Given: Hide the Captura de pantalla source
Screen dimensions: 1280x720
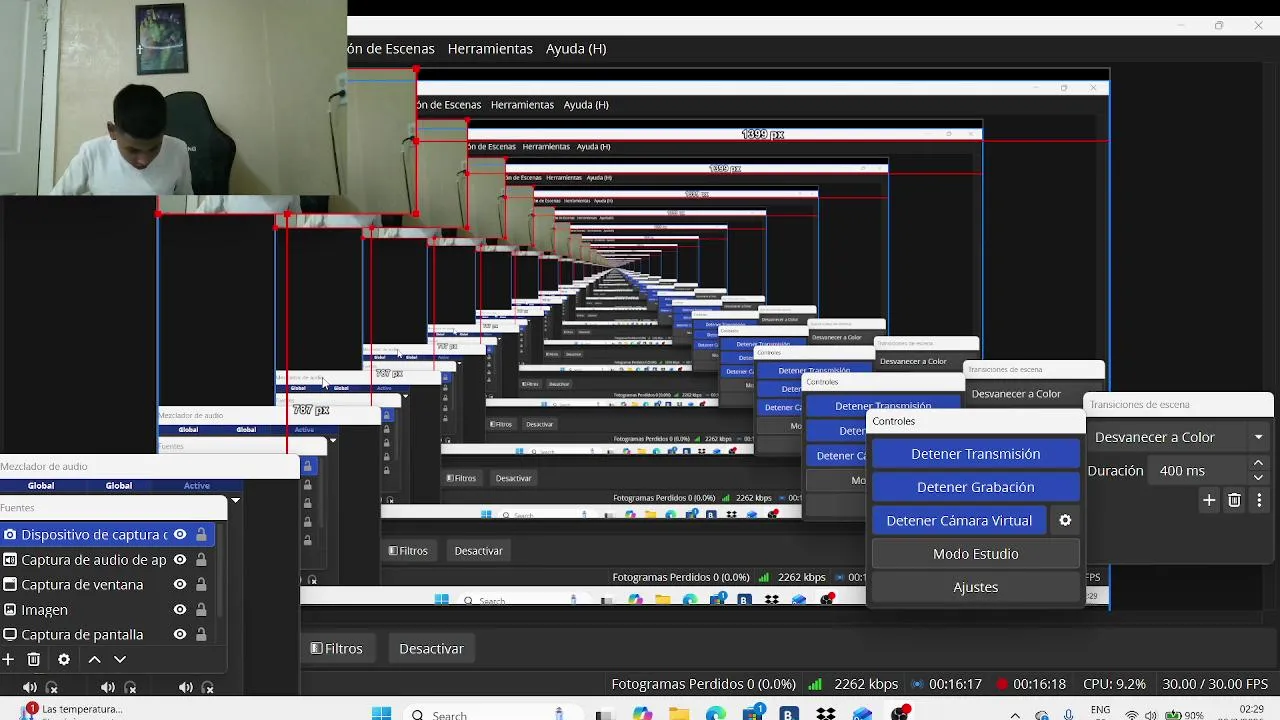Looking at the screenshot, I should pyautogui.click(x=180, y=635).
